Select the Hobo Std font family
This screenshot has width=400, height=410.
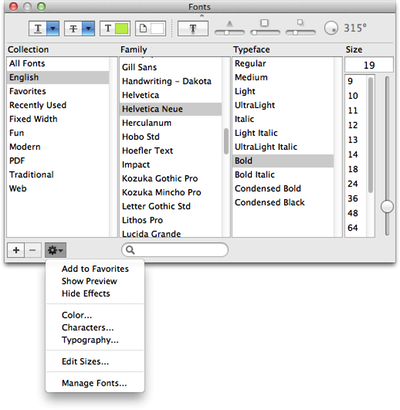point(171,137)
